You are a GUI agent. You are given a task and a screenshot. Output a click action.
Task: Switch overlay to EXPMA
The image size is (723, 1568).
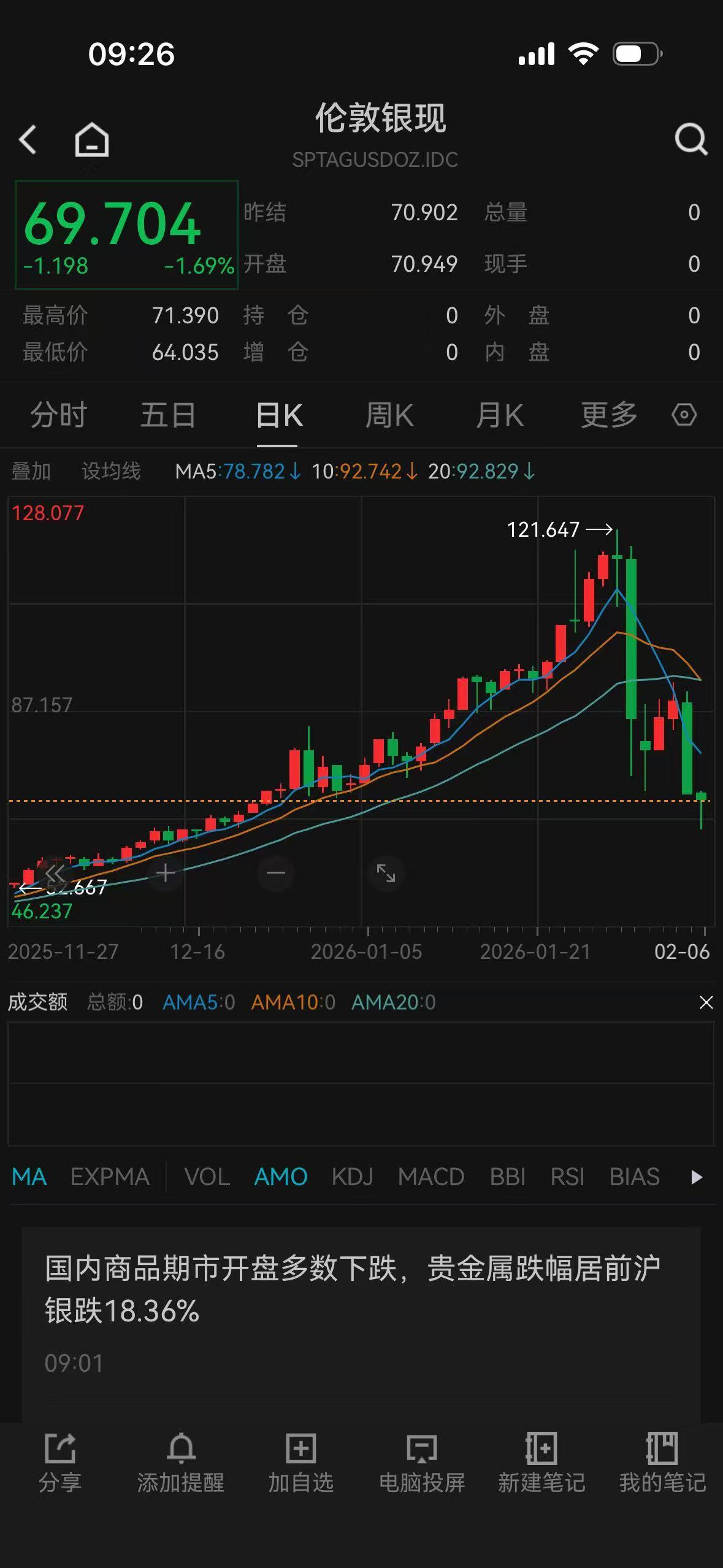click(110, 1177)
